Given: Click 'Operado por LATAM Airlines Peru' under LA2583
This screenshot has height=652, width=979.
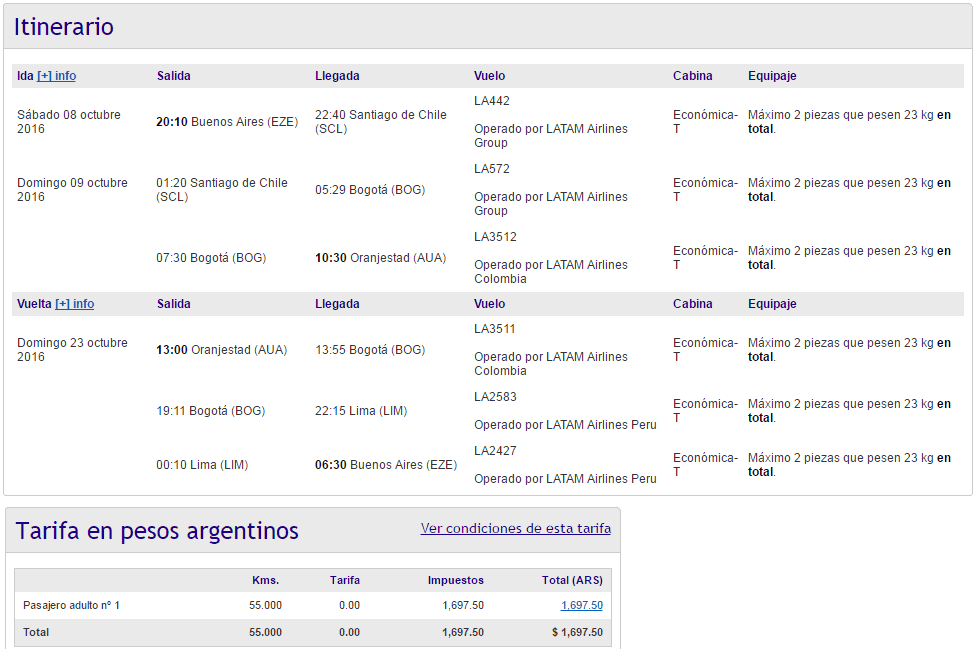Looking at the screenshot, I should point(565,425).
